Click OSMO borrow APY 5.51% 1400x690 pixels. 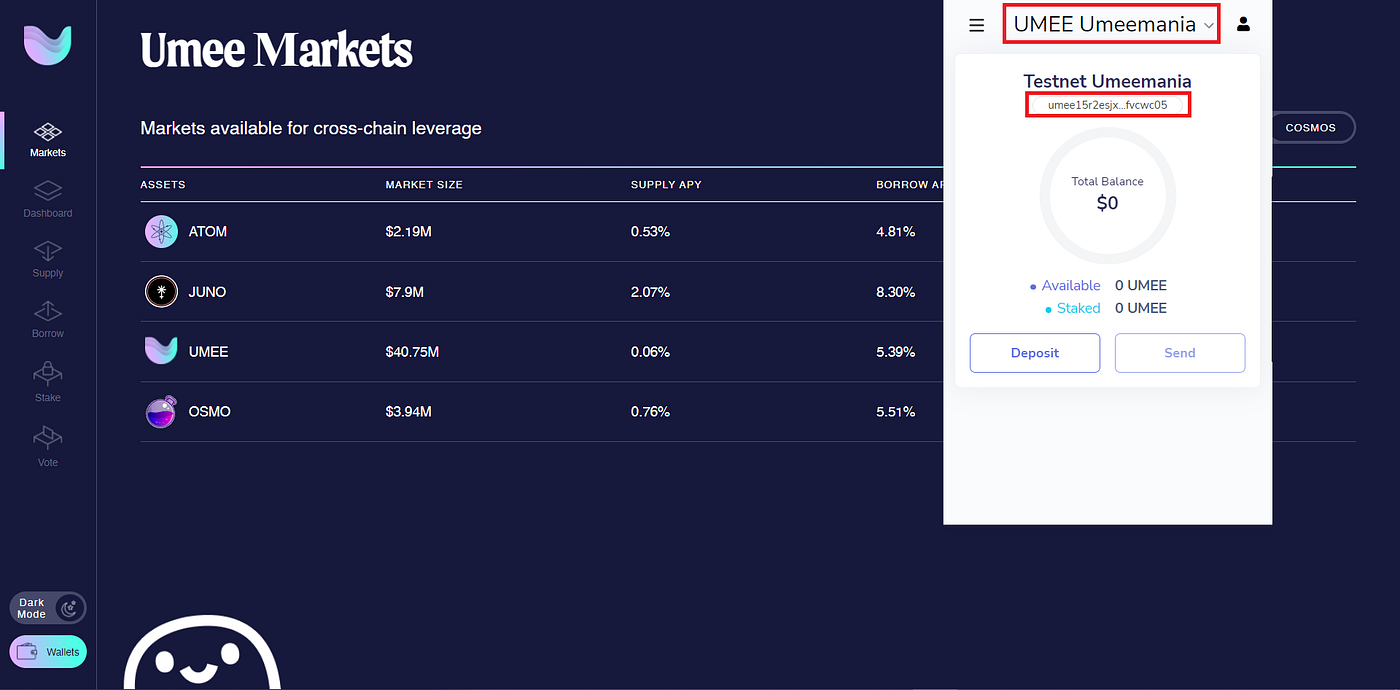pyautogui.click(x=895, y=411)
